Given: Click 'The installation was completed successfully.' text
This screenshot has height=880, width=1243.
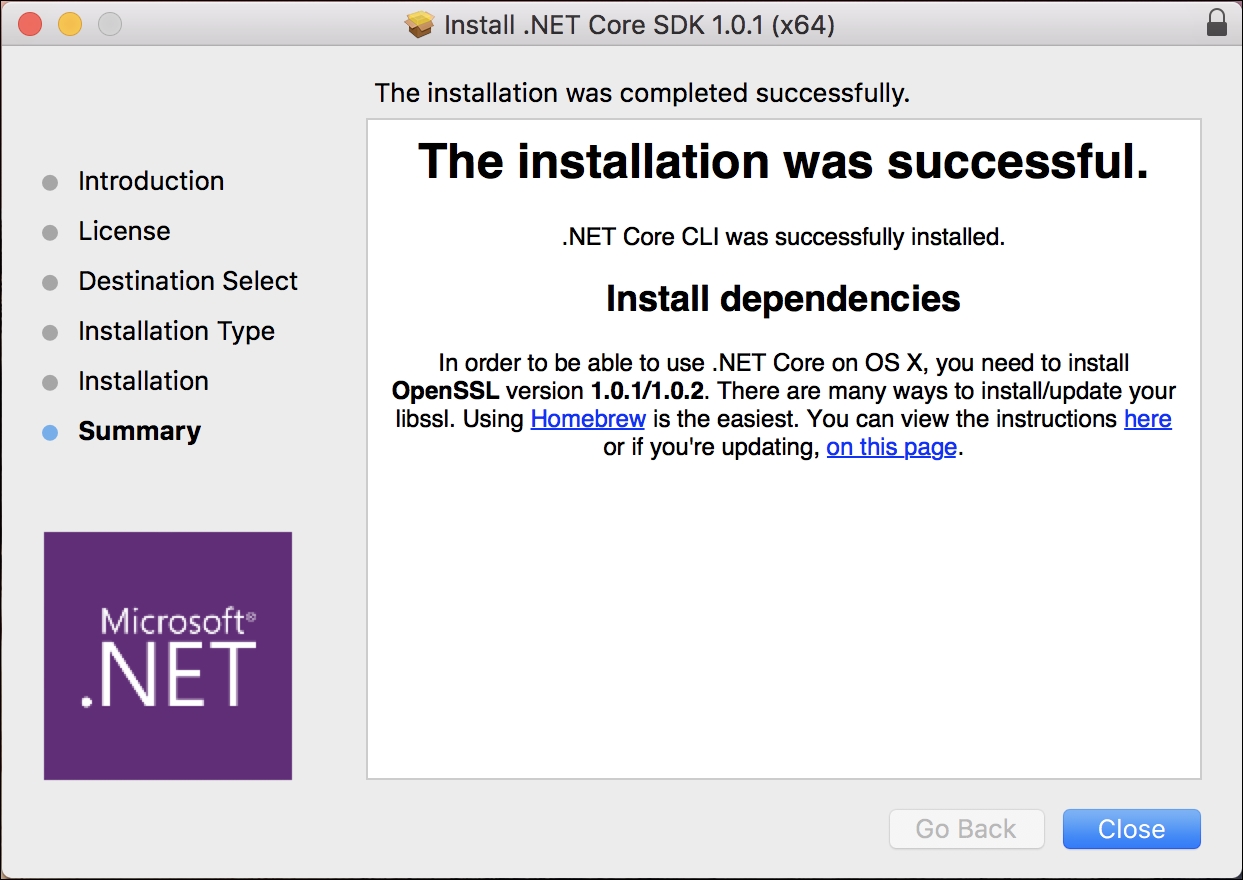Looking at the screenshot, I should (x=642, y=94).
